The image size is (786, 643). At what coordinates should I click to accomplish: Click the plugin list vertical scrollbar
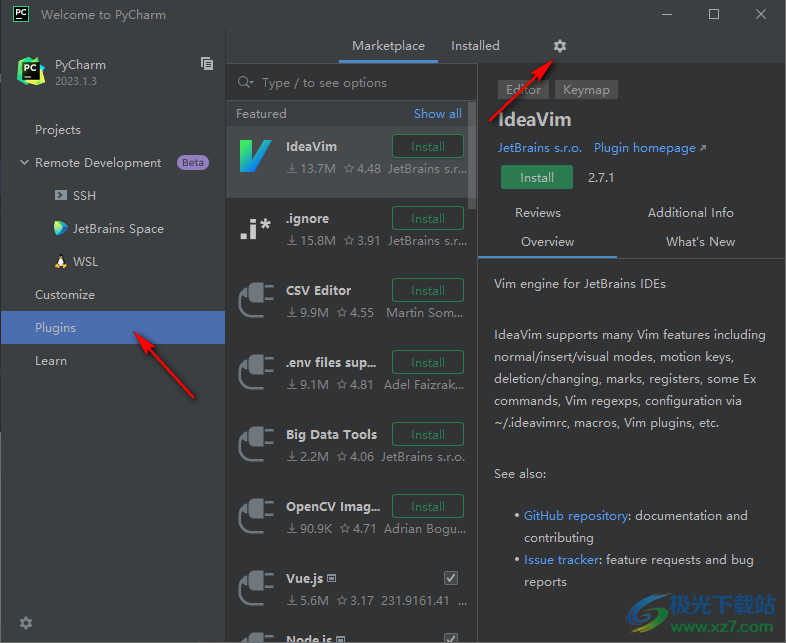pyautogui.click(x=471, y=155)
